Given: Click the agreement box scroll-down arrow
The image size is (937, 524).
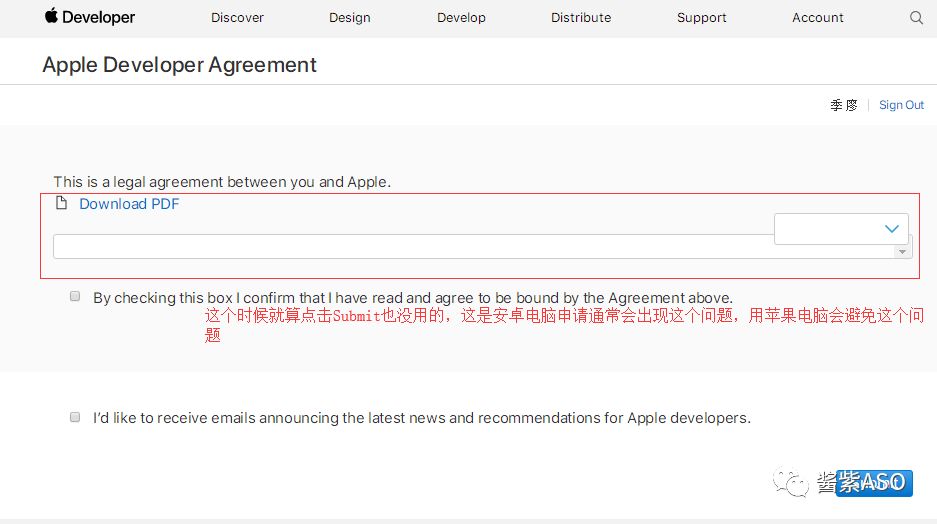Looking at the screenshot, I should pos(902,252).
